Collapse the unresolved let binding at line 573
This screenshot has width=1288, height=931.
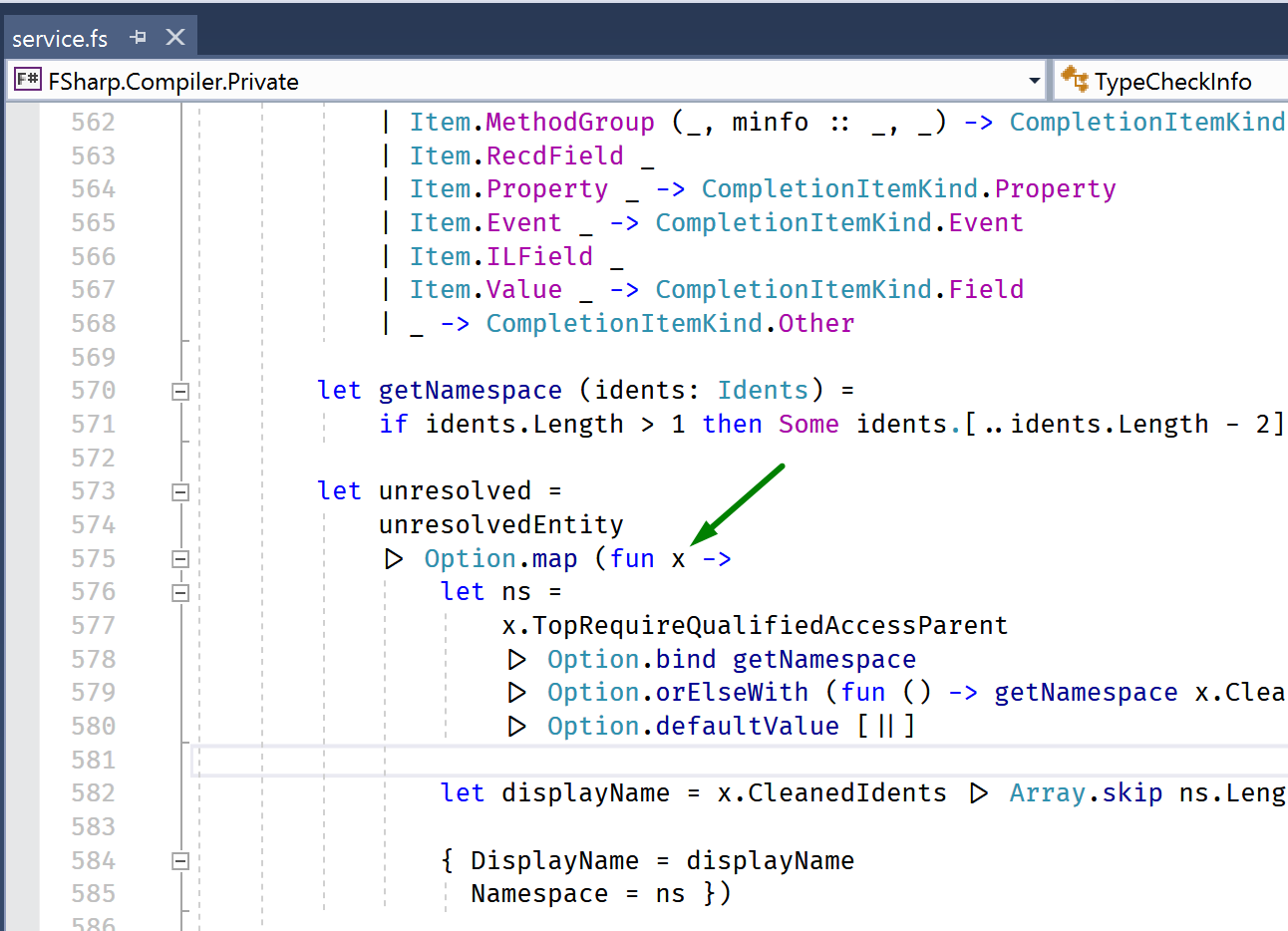[180, 490]
